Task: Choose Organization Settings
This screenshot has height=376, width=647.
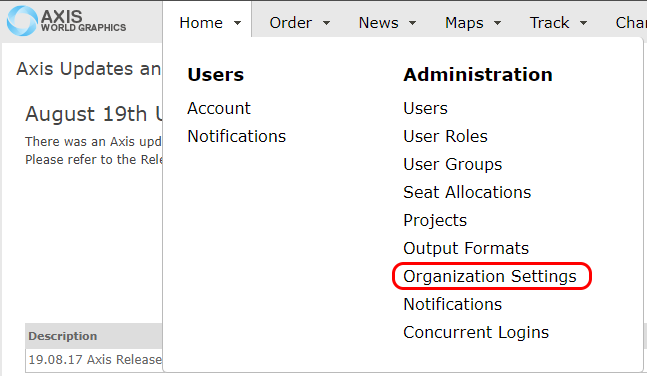Action: pos(490,277)
